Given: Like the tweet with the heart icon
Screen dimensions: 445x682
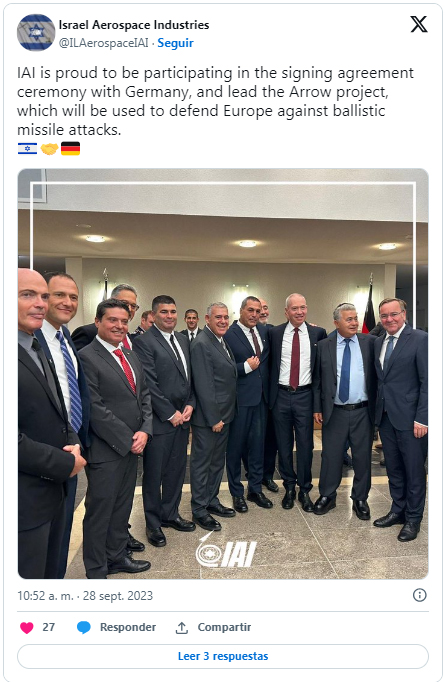Looking at the screenshot, I should click(27, 628).
